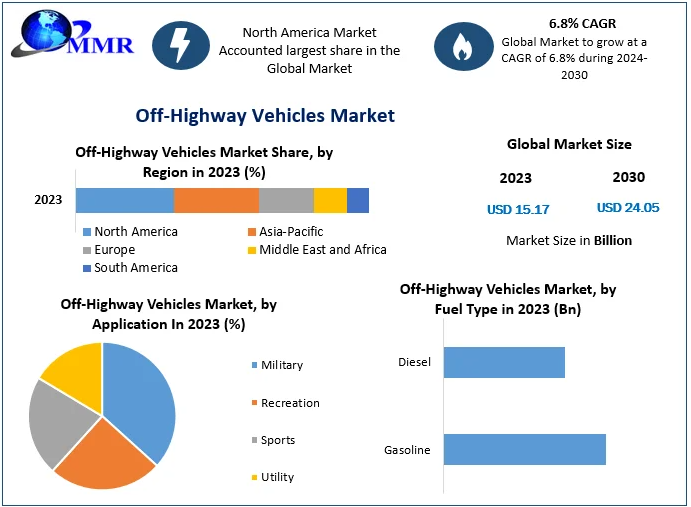Select the Diesel bar in fuel chart

click(504, 362)
